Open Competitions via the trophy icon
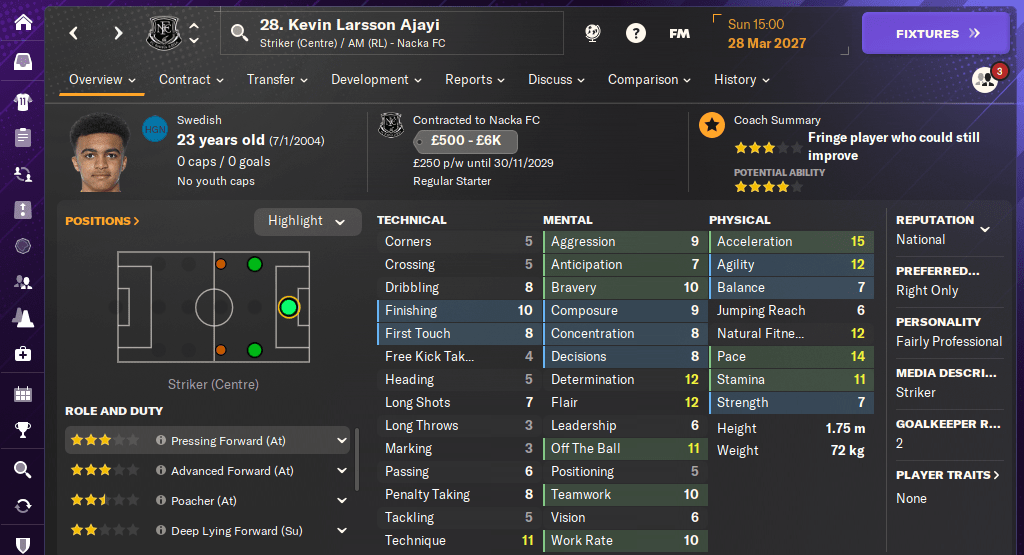Image resolution: width=1024 pixels, height=555 pixels. pyautogui.click(x=22, y=431)
